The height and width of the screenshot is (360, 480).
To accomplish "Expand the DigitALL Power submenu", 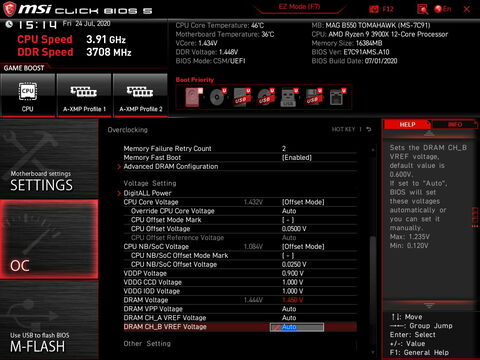I will (x=147, y=193).
